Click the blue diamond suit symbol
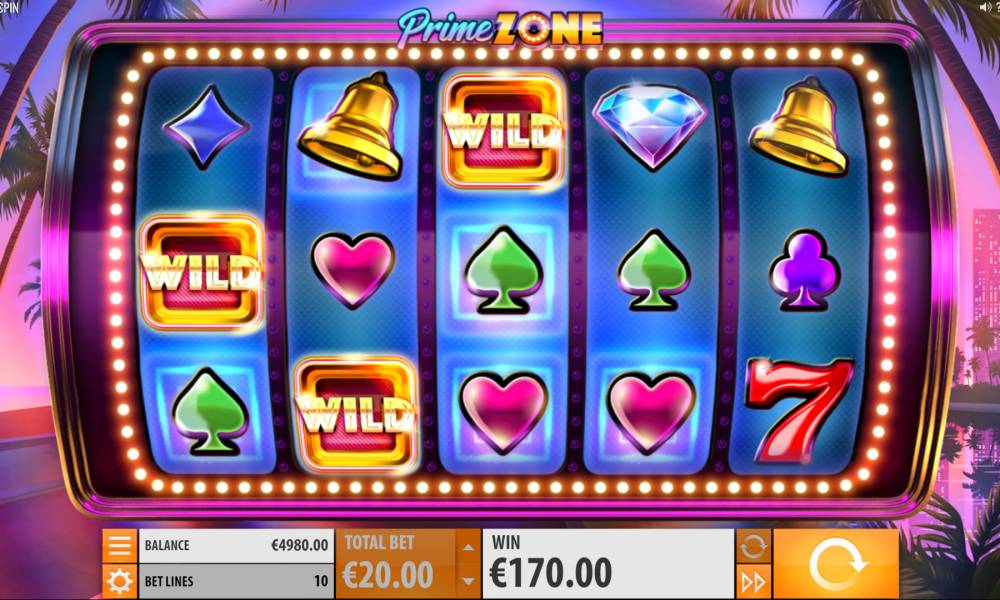 207,128
